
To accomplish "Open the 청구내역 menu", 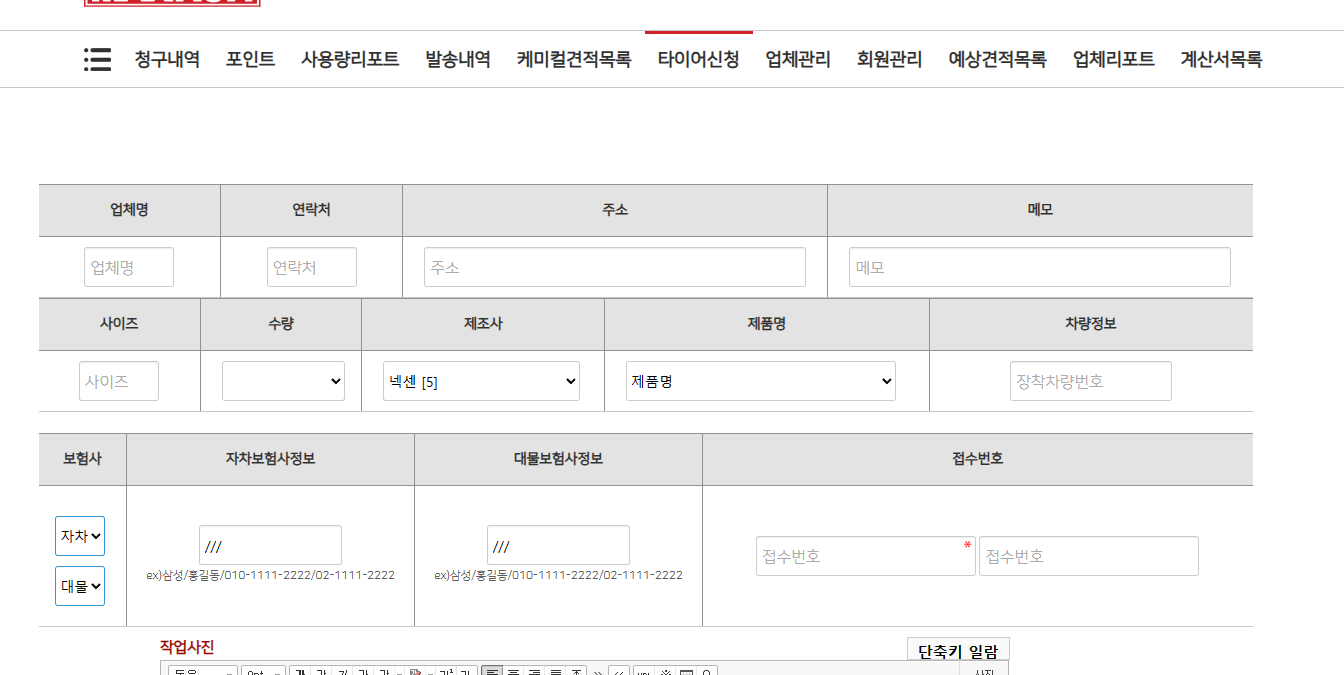I will [167, 60].
